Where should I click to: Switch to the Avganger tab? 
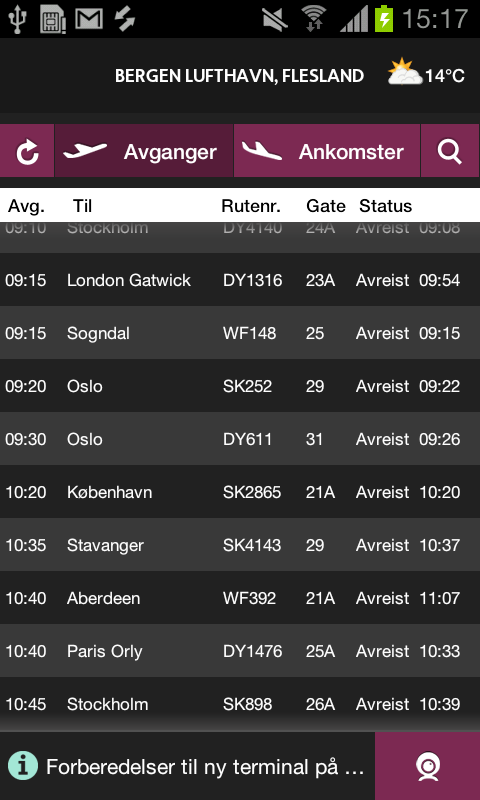[144, 151]
